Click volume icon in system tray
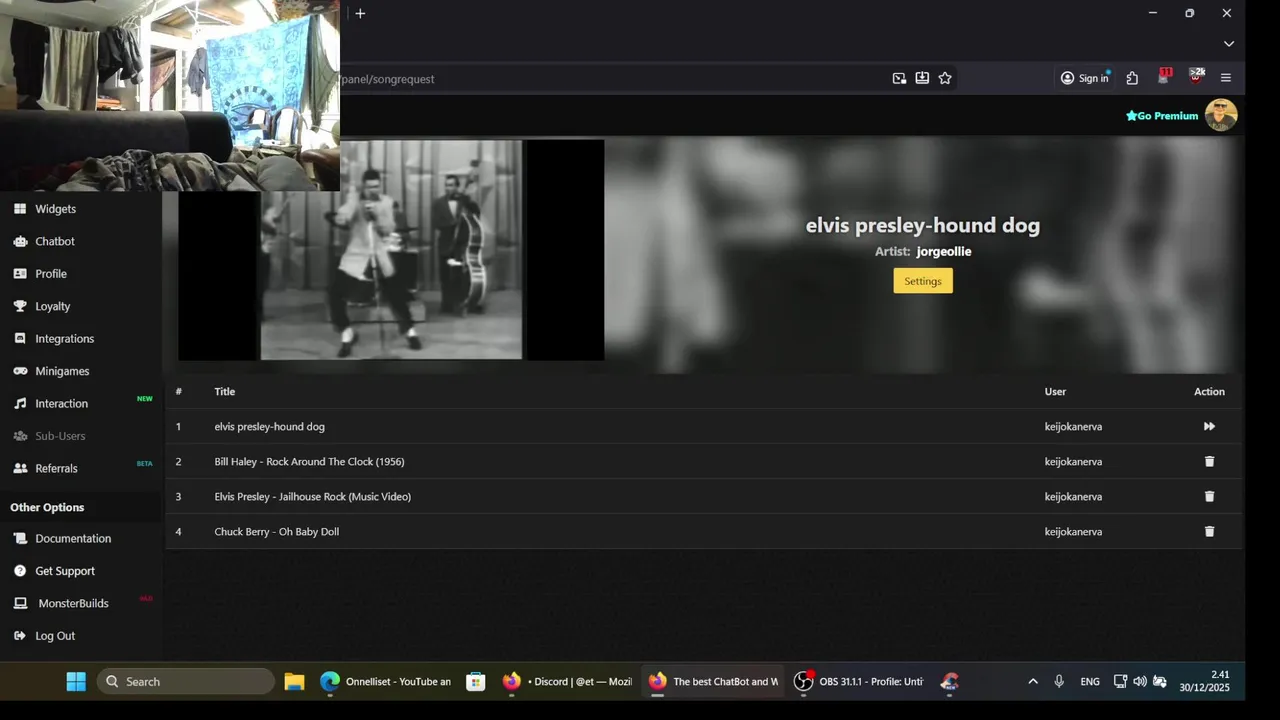The image size is (1280, 720). tap(1140, 682)
